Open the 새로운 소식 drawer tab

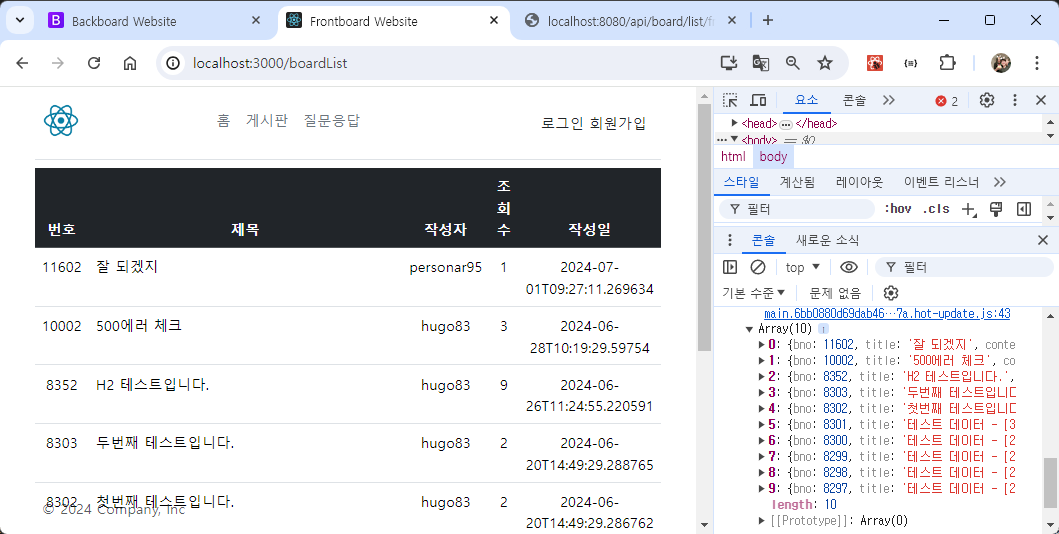[x=827, y=240]
